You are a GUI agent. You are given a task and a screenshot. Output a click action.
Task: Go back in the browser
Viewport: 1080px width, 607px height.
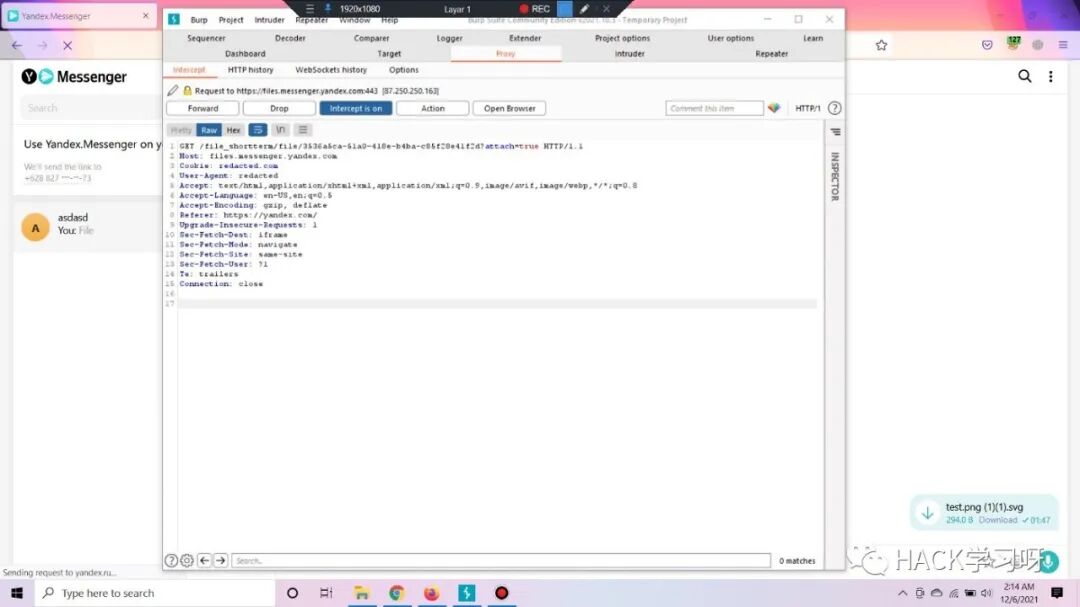pos(17,45)
